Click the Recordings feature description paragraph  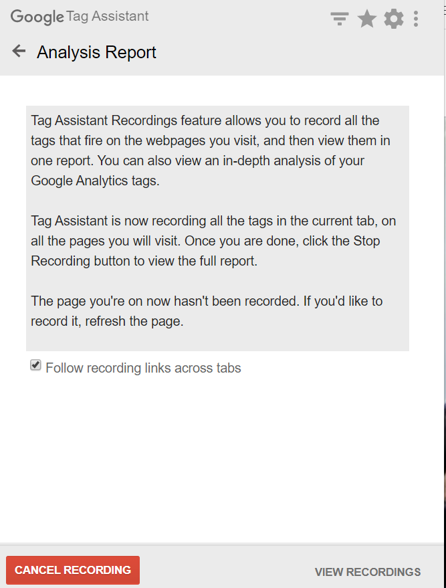210,150
